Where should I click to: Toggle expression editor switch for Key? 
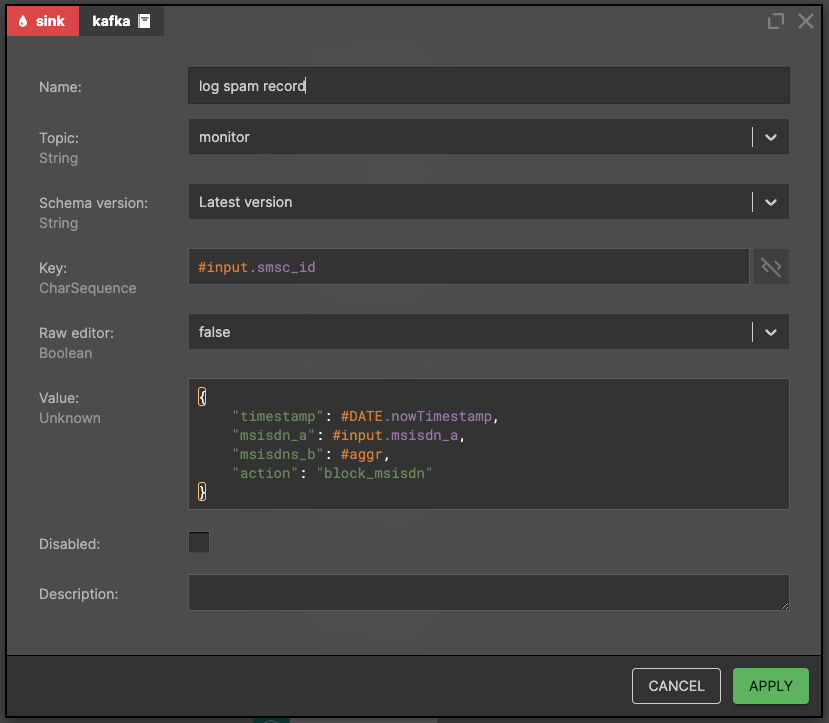771,267
